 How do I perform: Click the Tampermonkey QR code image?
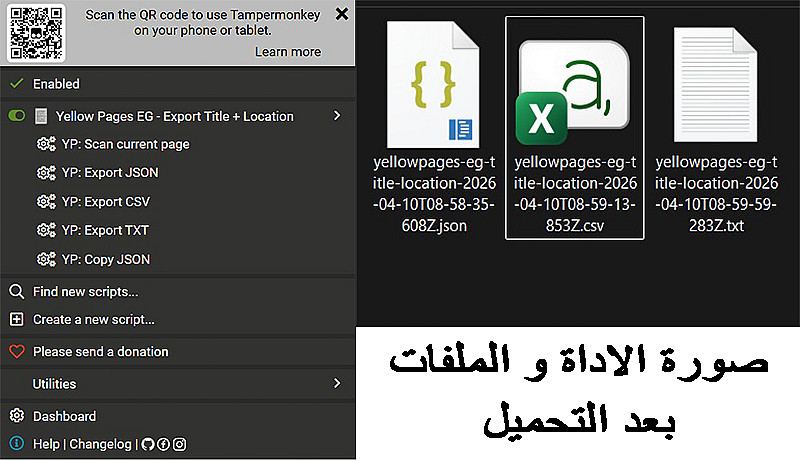point(36,33)
